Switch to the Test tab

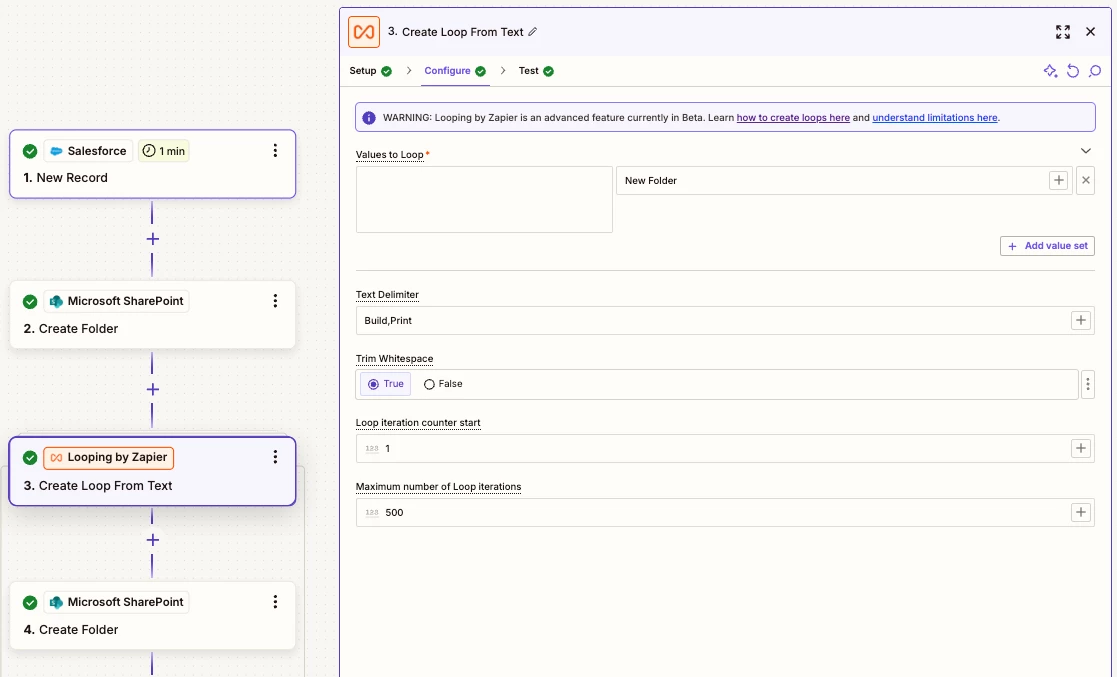tap(536, 71)
